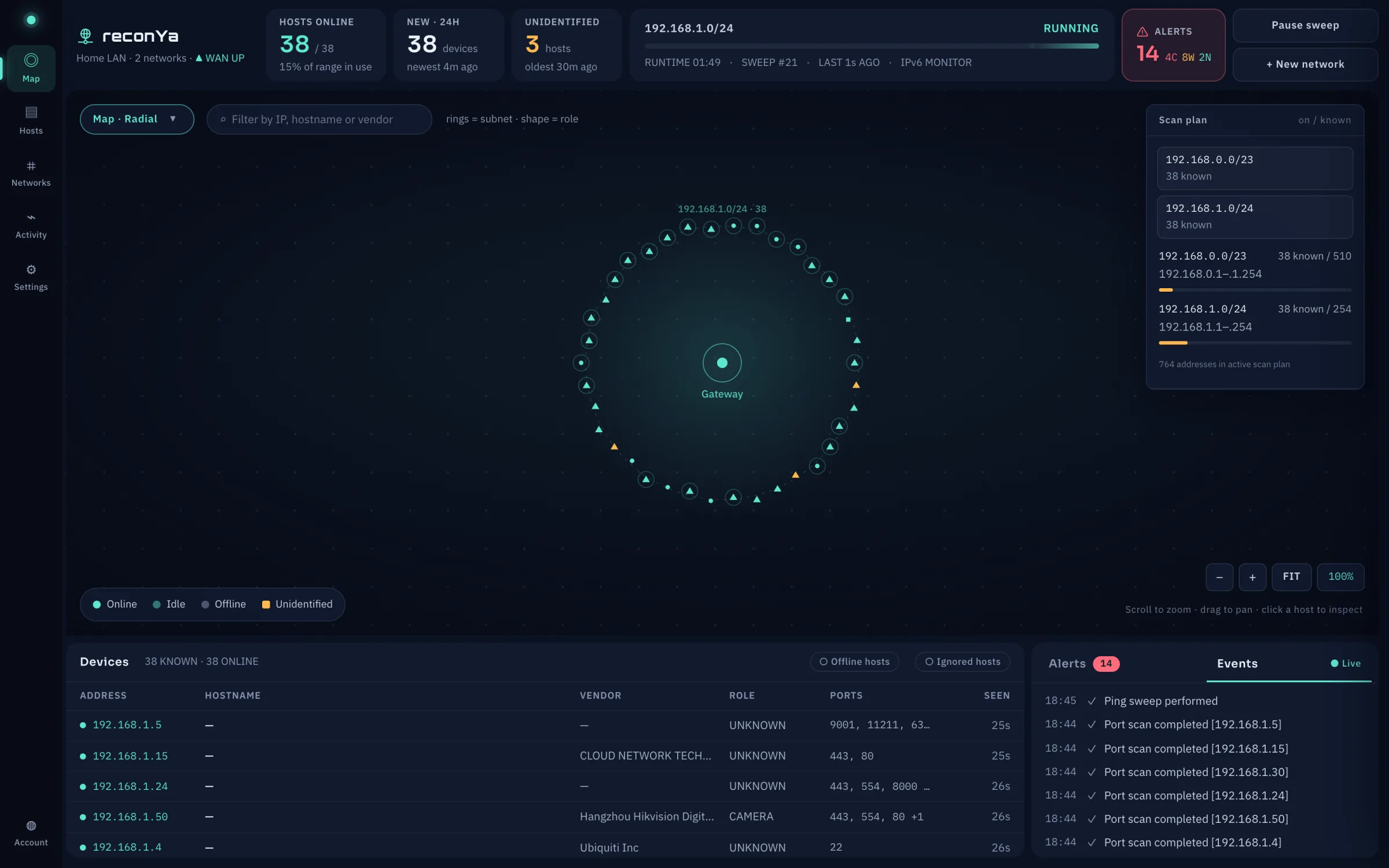Expand the 192.168.1.0/24 scan plan card
The image size is (1389, 868).
click(x=1255, y=216)
